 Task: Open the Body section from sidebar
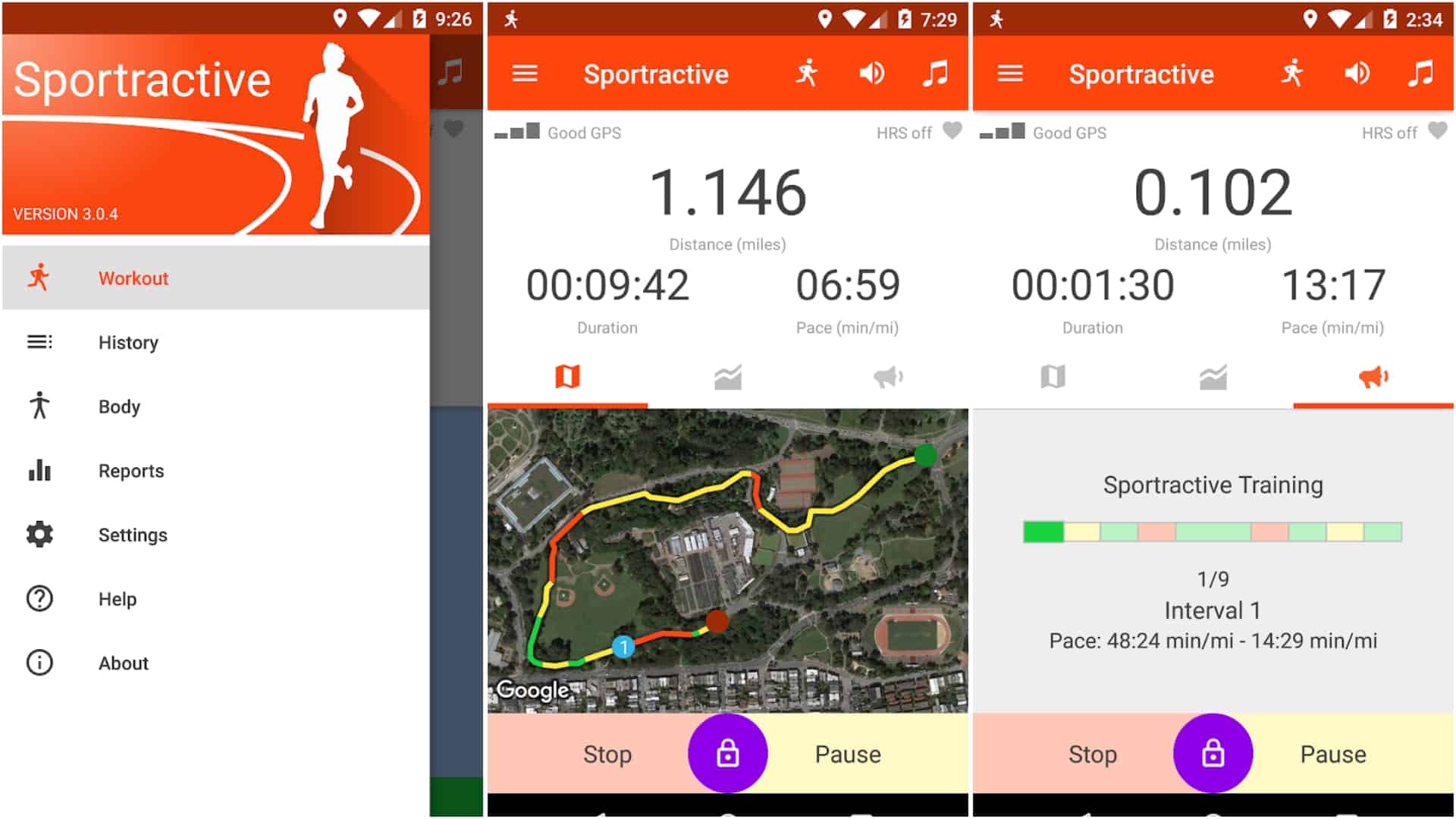(x=118, y=405)
